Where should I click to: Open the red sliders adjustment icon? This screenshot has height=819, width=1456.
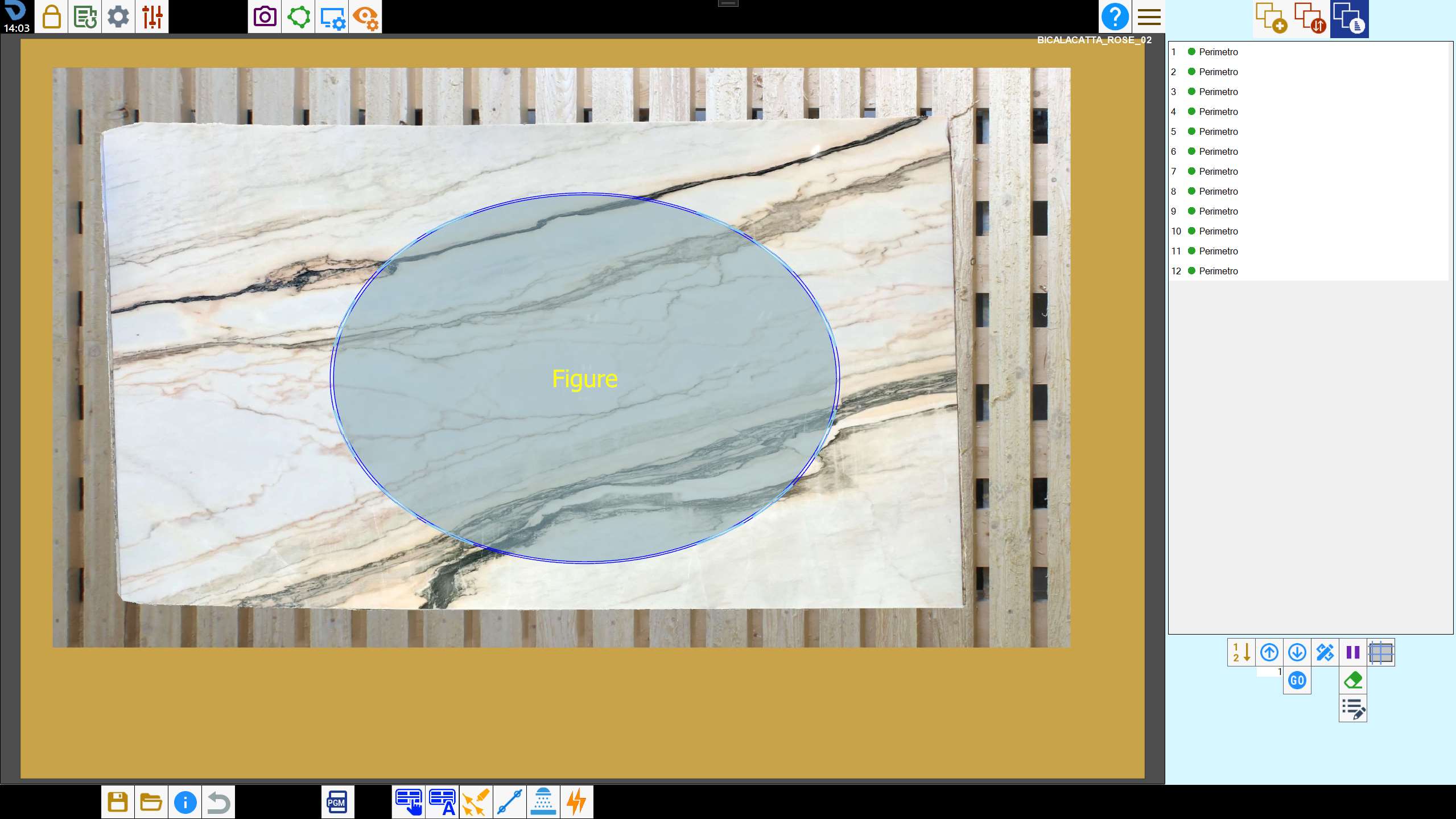pos(152,17)
